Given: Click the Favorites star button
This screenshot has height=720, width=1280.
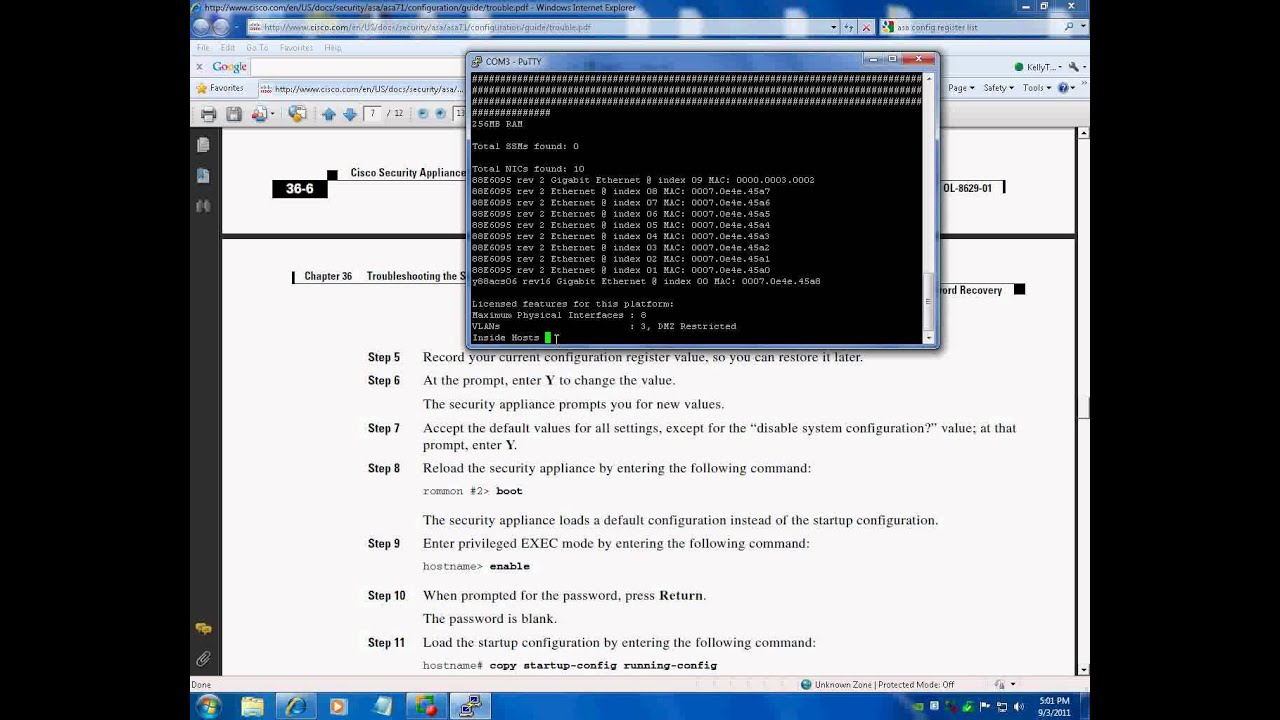Looking at the screenshot, I should click(x=221, y=88).
